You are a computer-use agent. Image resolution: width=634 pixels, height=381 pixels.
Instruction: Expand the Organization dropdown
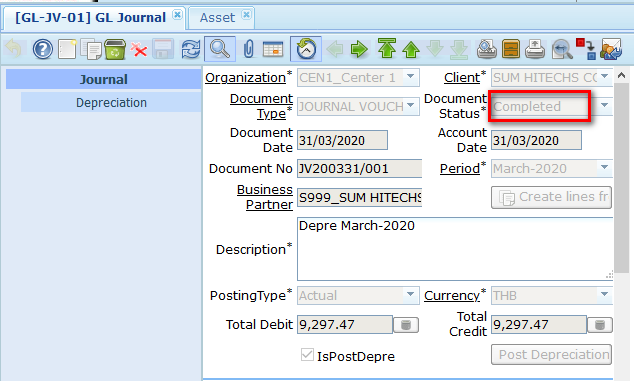pos(410,76)
